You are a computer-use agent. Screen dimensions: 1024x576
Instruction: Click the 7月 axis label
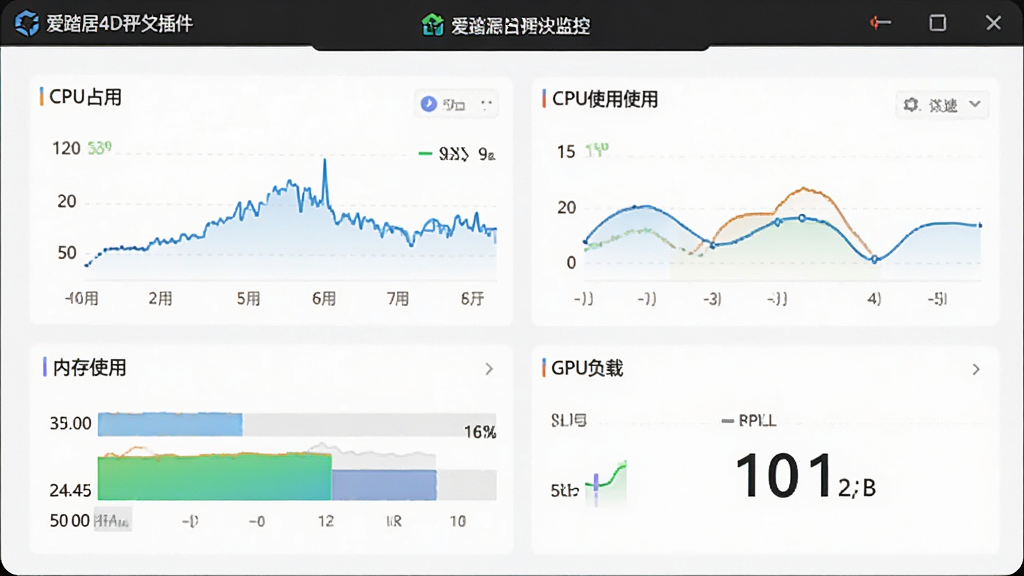coord(397,299)
